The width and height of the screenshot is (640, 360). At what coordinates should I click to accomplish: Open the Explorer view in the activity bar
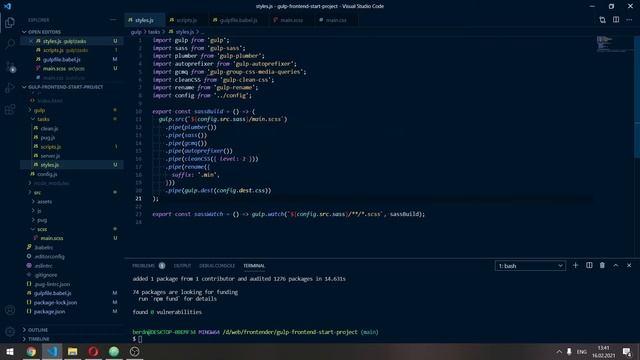pos(10,23)
